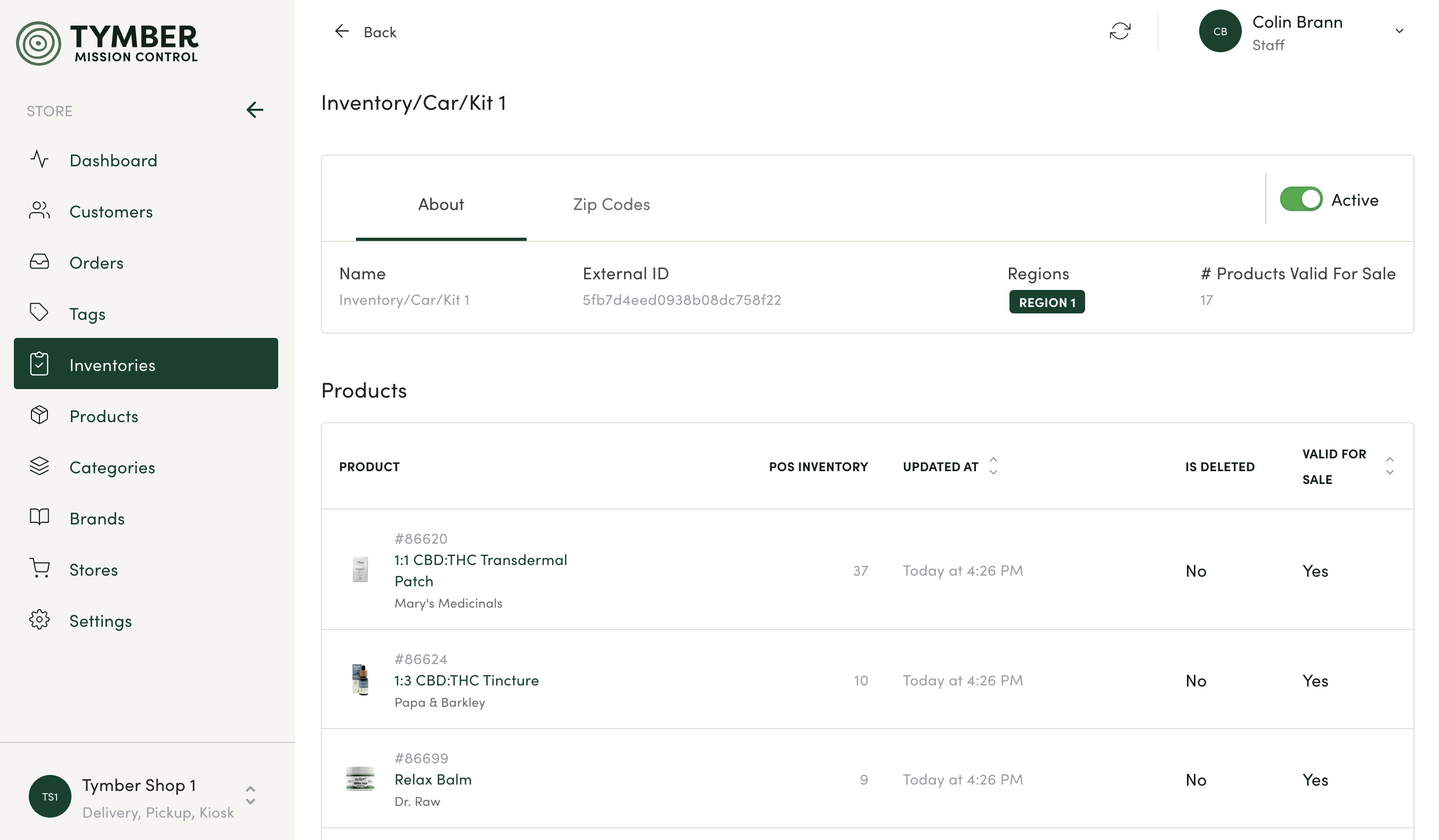1439x840 pixels.
Task: Open Stores via the cart icon
Action: 39,568
